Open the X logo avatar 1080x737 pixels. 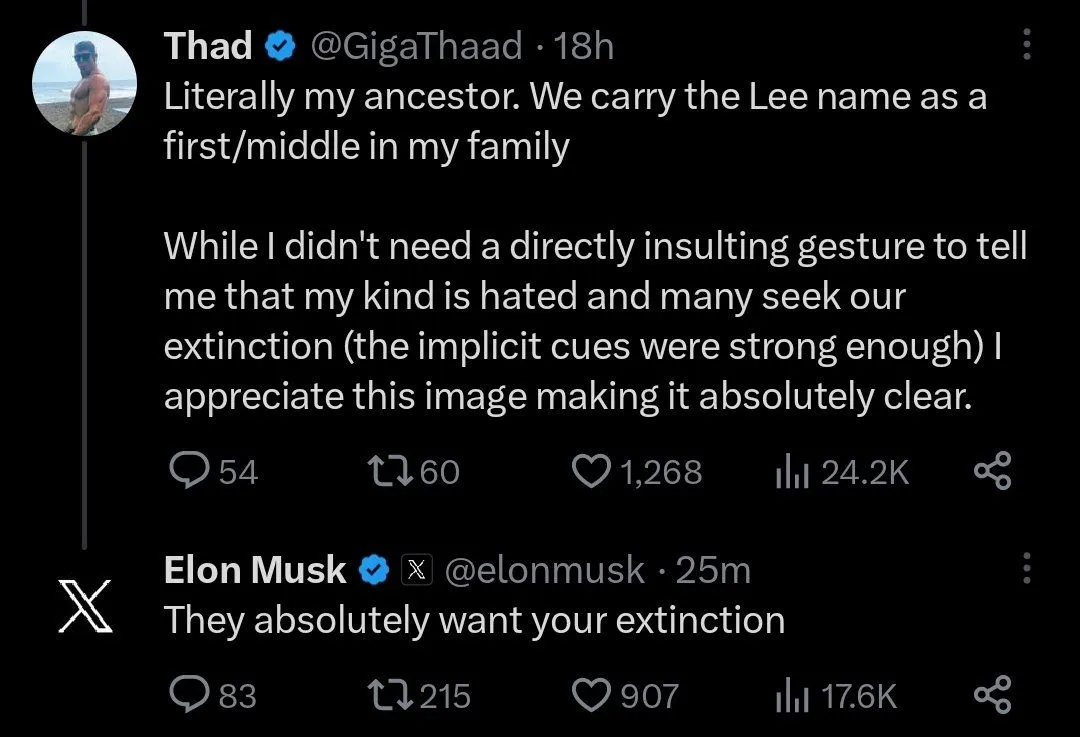(84, 604)
